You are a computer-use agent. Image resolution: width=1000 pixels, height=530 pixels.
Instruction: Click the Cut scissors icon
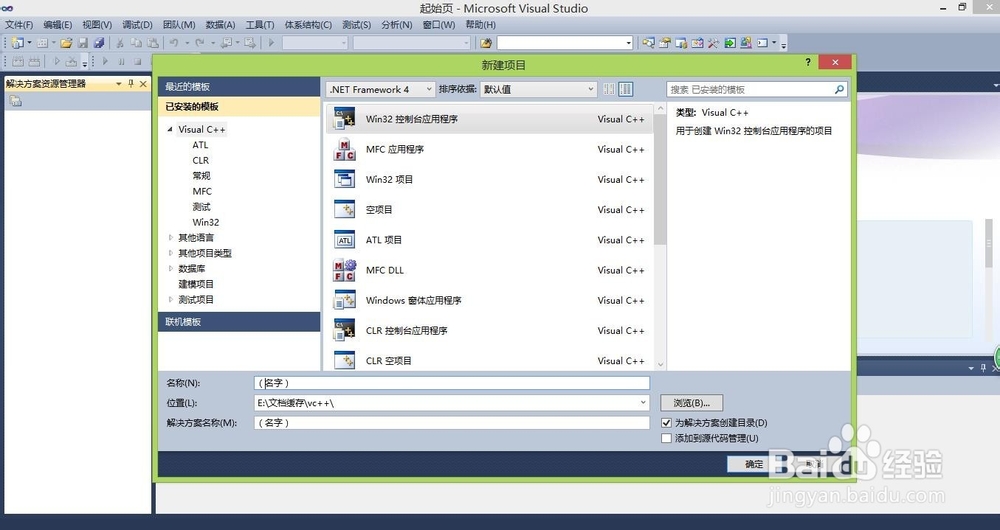point(119,43)
